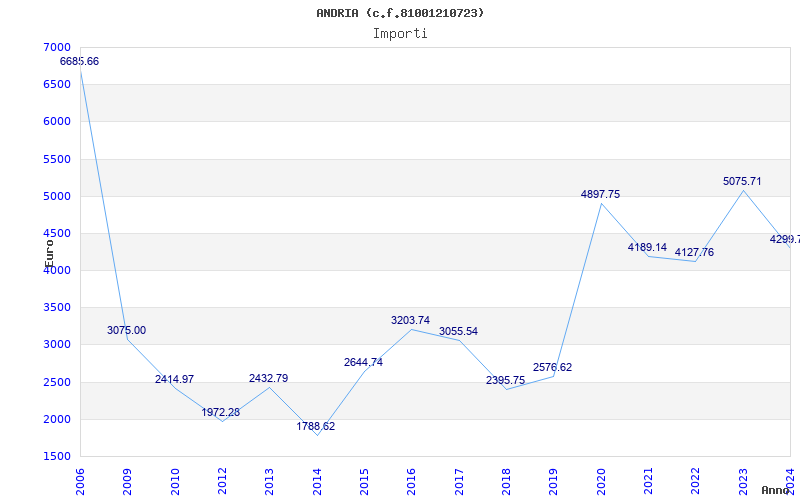Click x-axis year 2022
800x500 pixels.
[x=695, y=482]
